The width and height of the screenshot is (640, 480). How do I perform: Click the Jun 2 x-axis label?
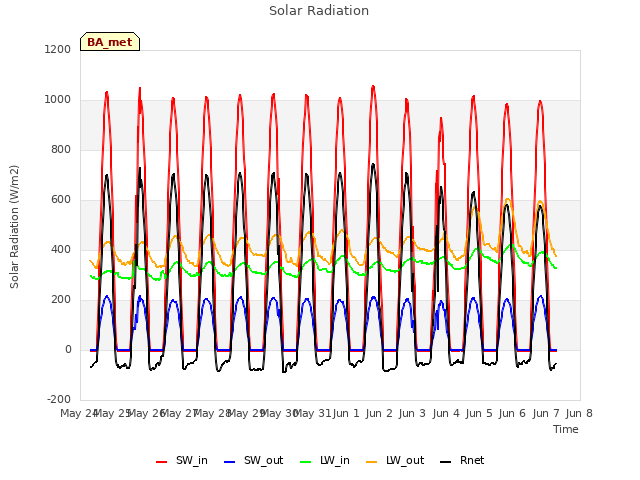coord(379,413)
